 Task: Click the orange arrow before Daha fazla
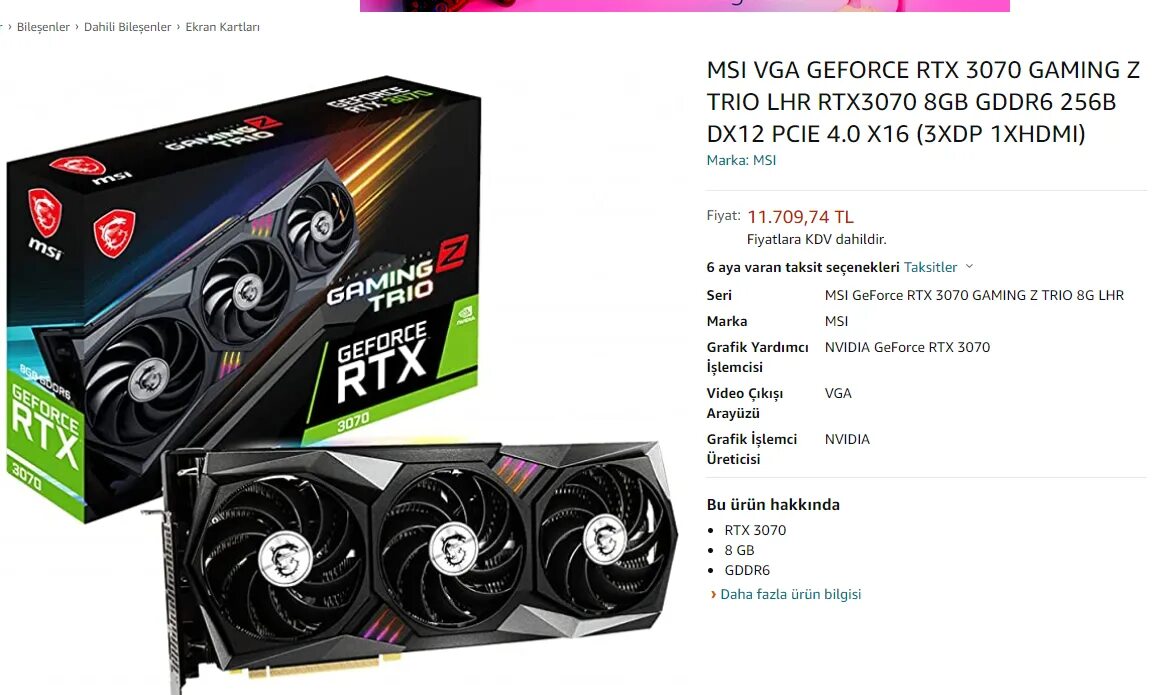[x=713, y=595]
